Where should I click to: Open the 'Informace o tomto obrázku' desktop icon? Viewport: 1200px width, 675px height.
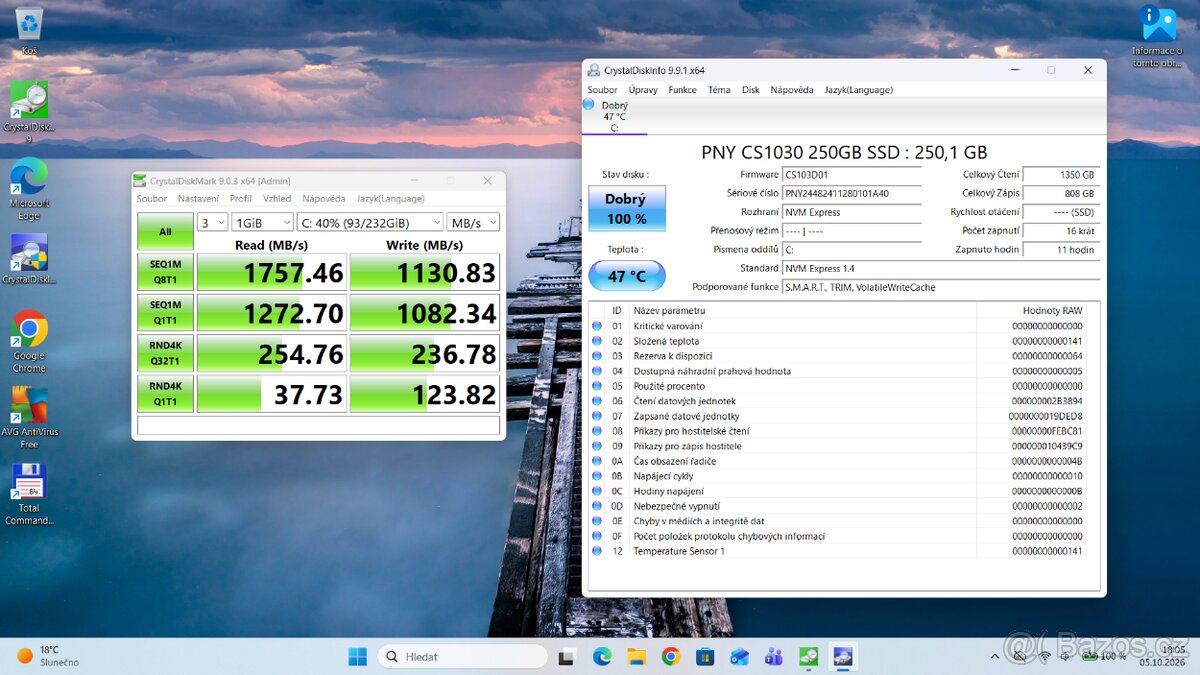click(1158, 34)
